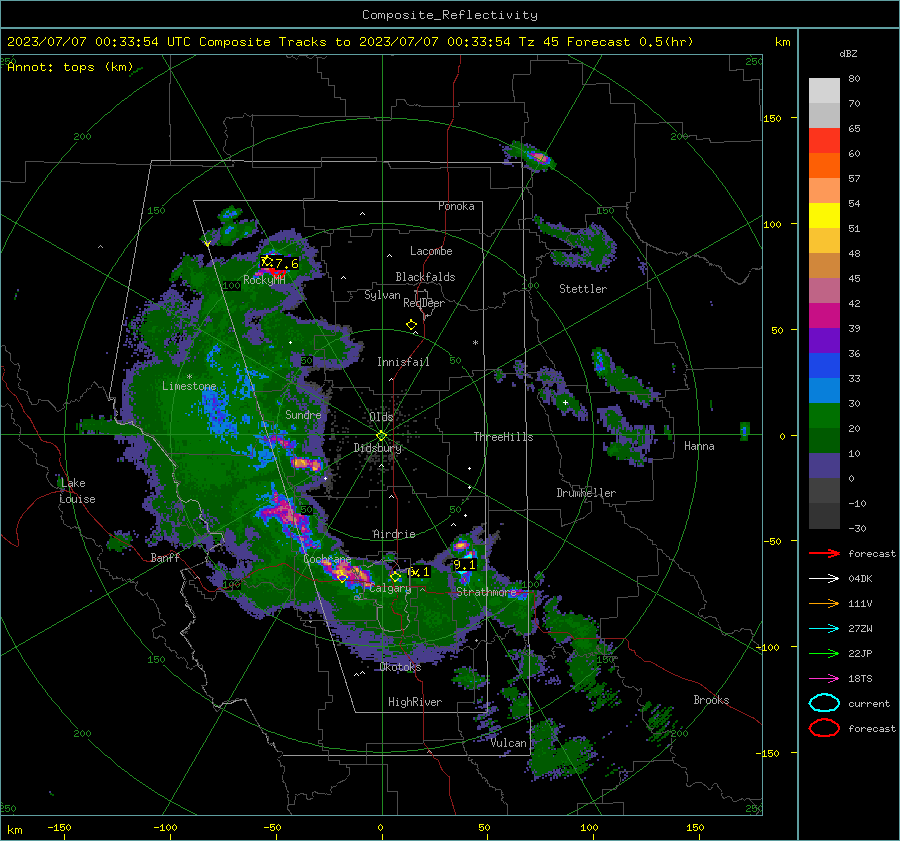Click the white plus marker west of Hanna
The image size is (900, 841).
[x=565, y=402]
